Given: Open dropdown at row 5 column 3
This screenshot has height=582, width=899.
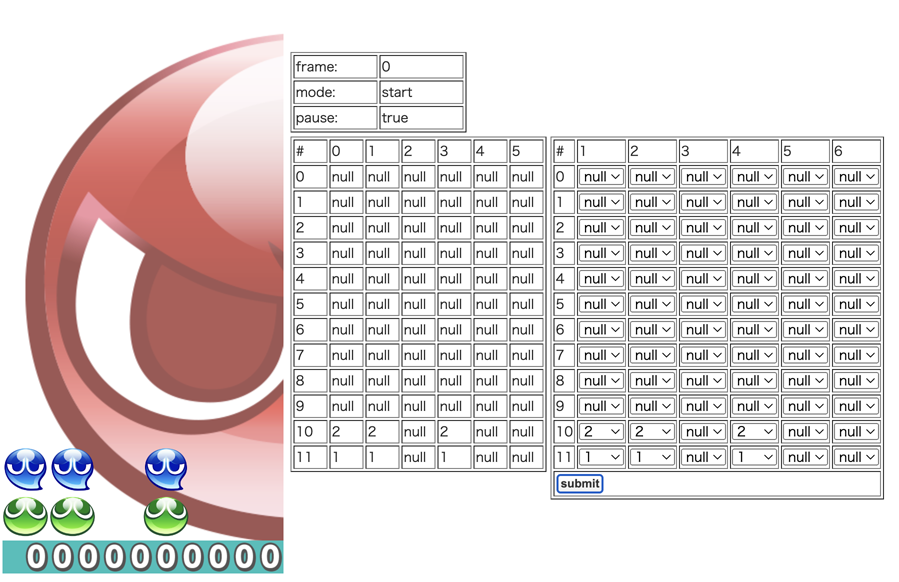Looking at the screenshot, I should point(703,304).
